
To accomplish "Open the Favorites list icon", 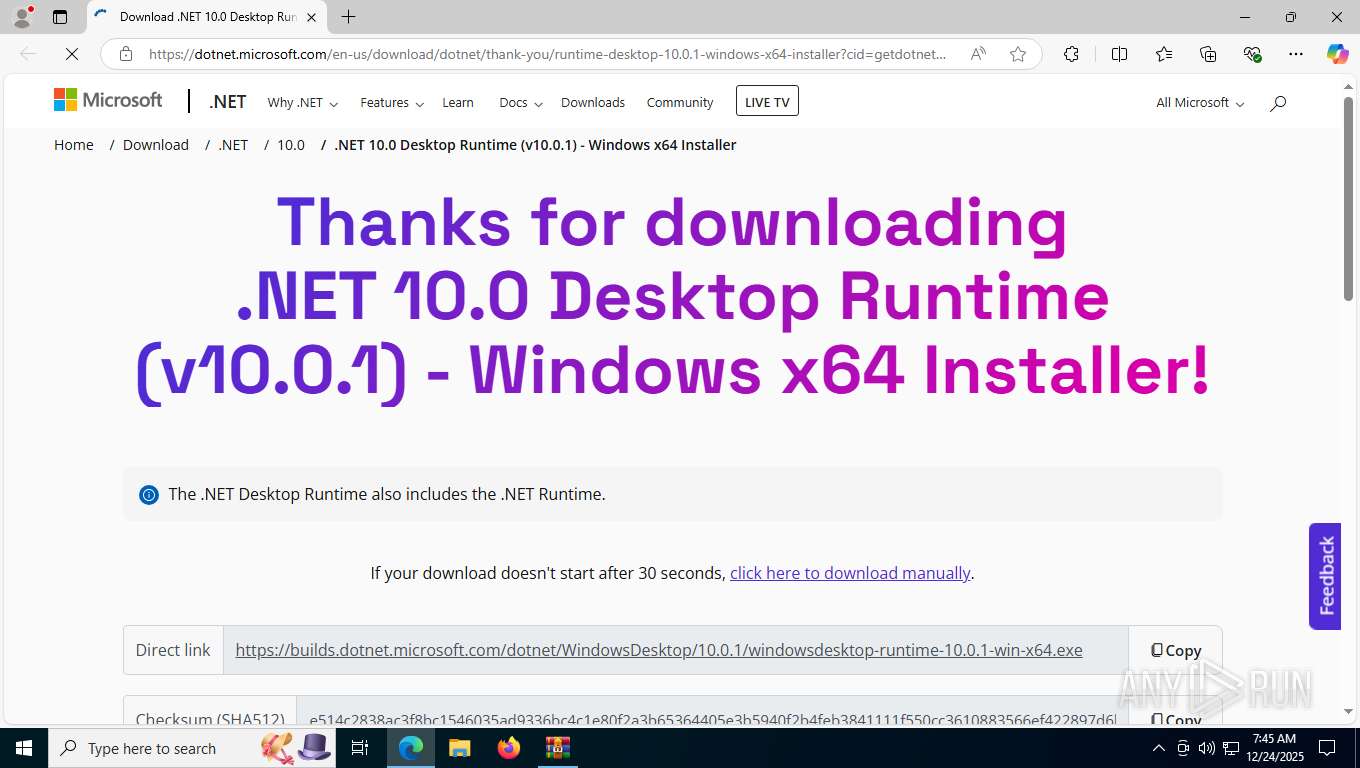I will click(1164, 54).
